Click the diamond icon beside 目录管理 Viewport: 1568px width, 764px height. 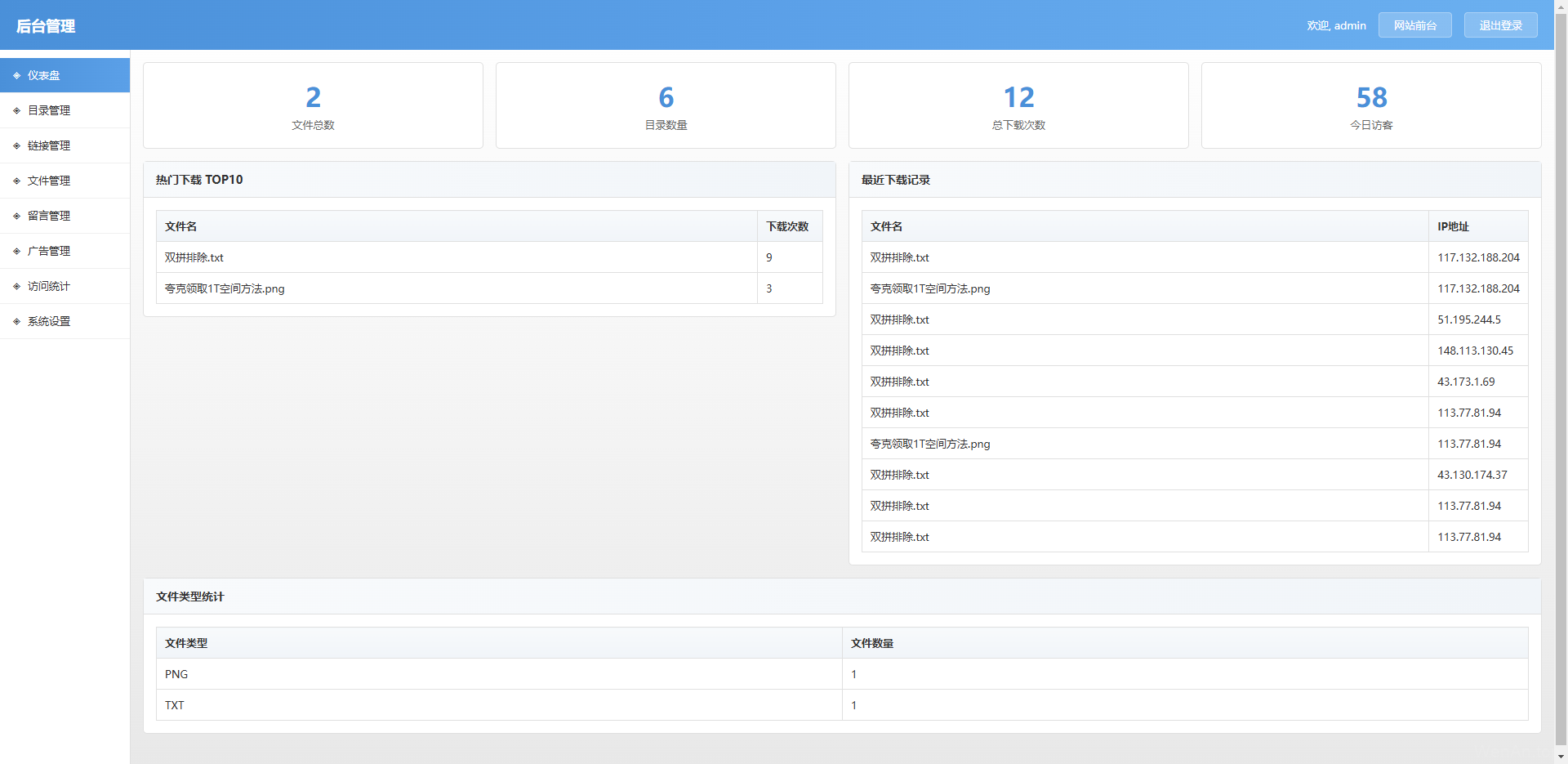[16, 110]
